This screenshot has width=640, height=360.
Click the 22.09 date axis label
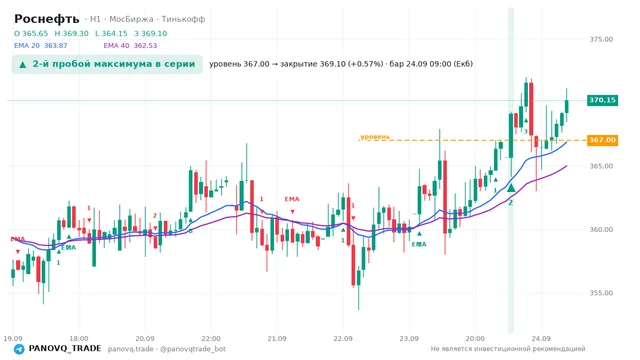tap(343, 338)
